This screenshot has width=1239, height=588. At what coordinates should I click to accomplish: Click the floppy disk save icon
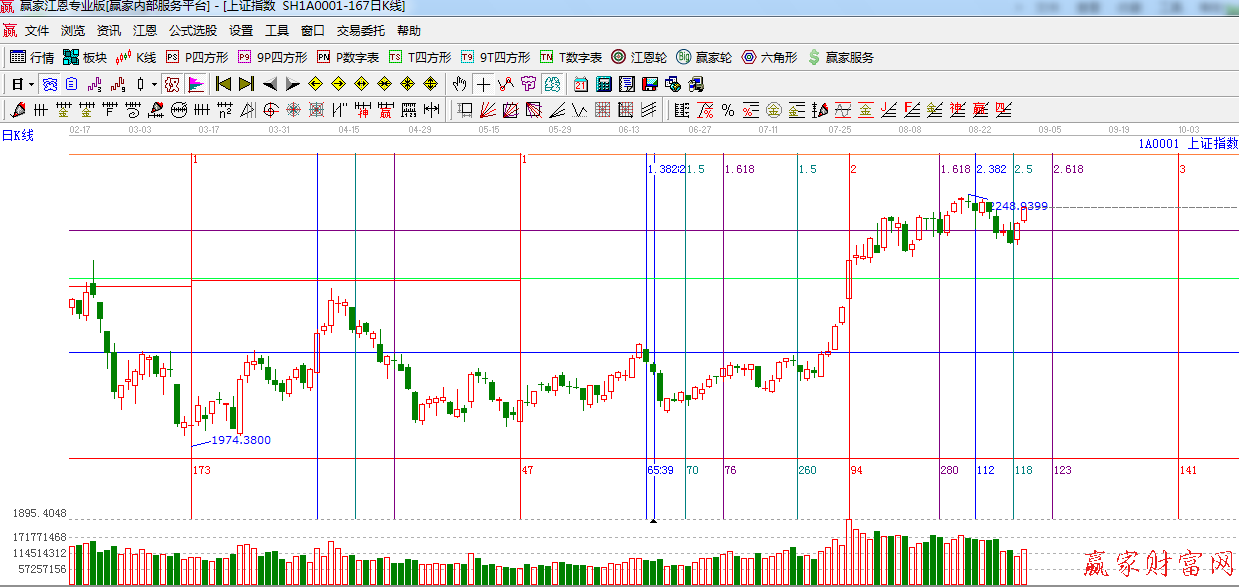pos(650,84)
